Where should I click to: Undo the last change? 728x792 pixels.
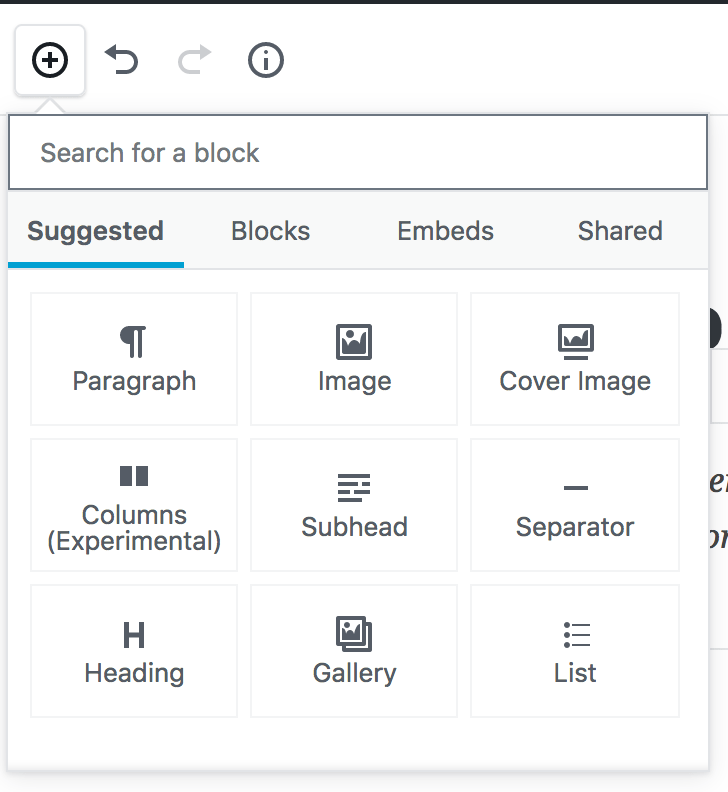point(122,61)
